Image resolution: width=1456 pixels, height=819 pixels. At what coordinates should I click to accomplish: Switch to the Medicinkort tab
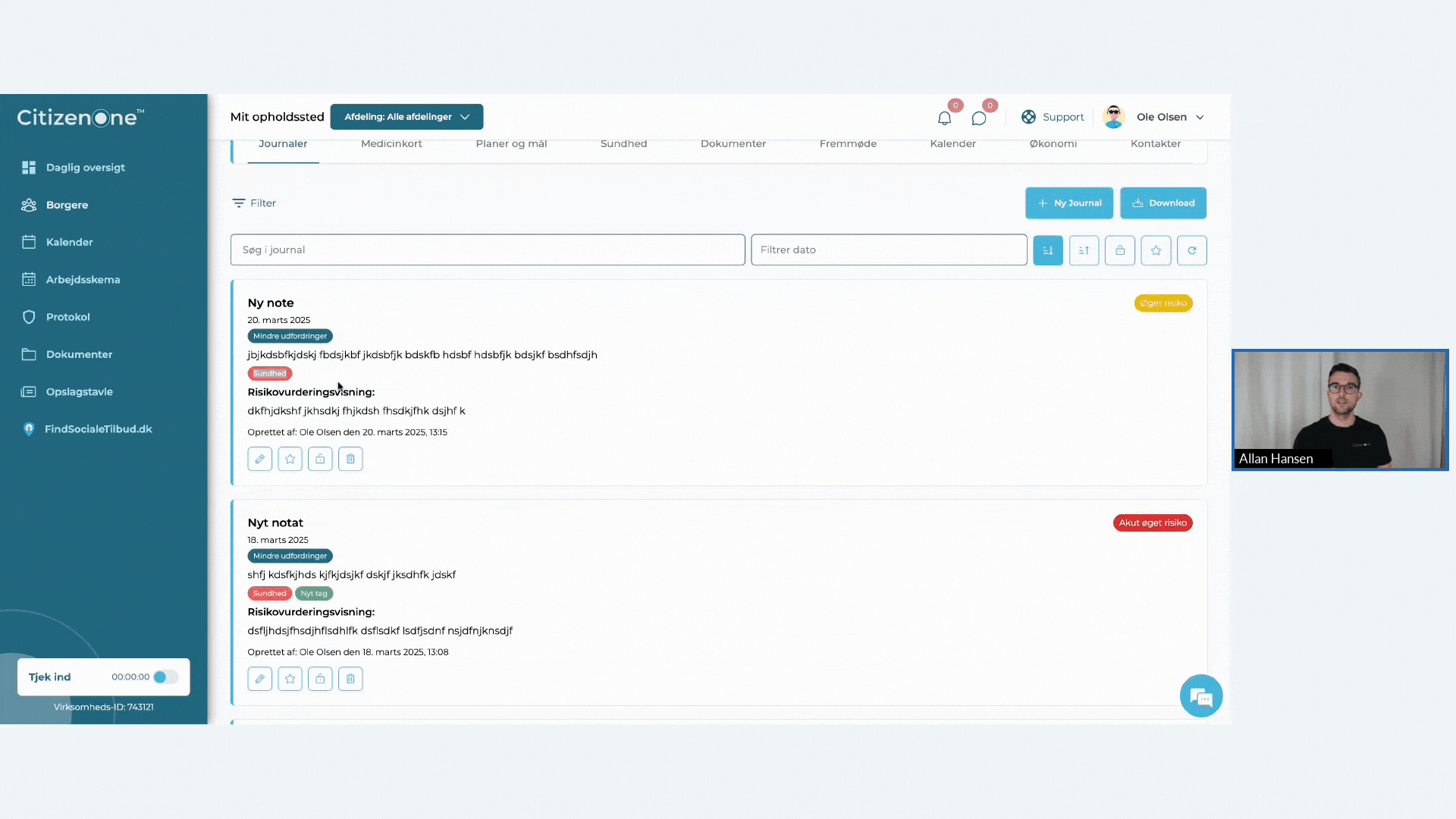click(391, 144)
